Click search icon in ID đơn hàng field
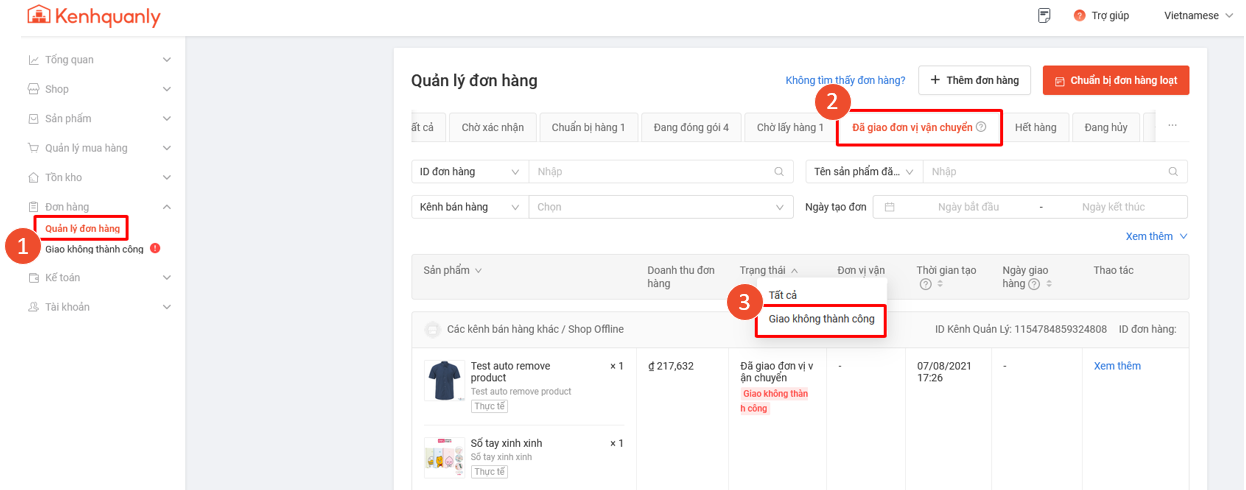Viewport: 1246px width, 490px height. (x=779, y=172)
